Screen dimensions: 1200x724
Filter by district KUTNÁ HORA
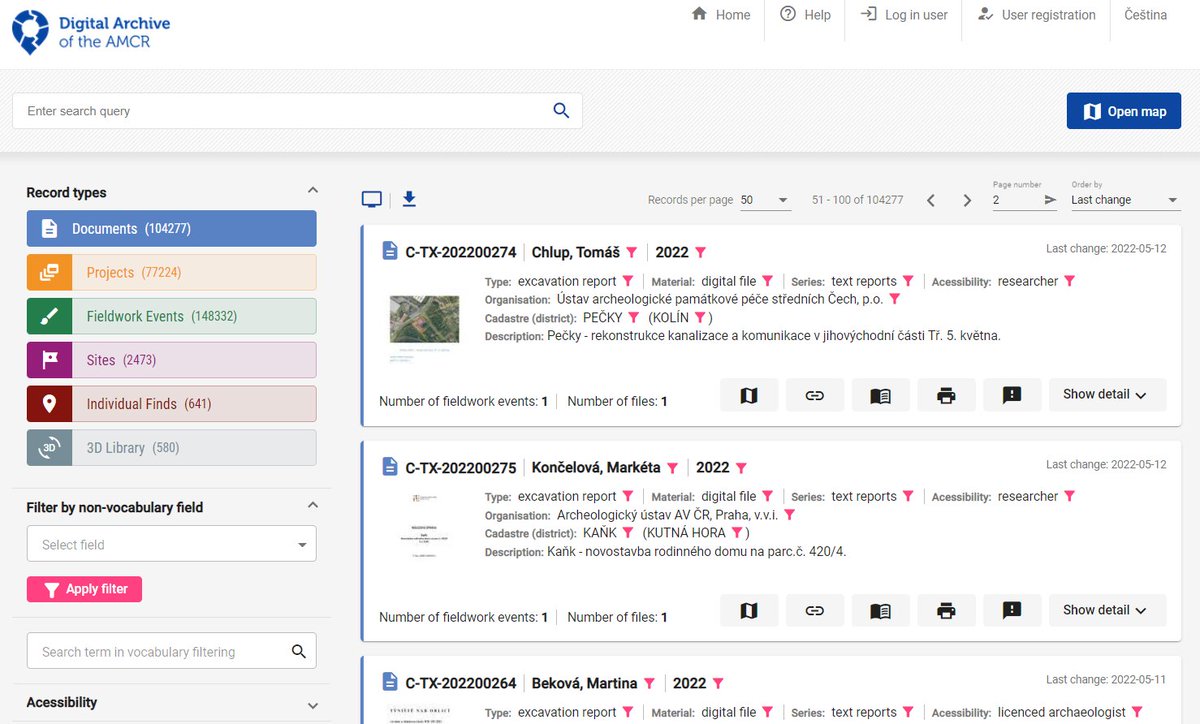tap(737, 533)
